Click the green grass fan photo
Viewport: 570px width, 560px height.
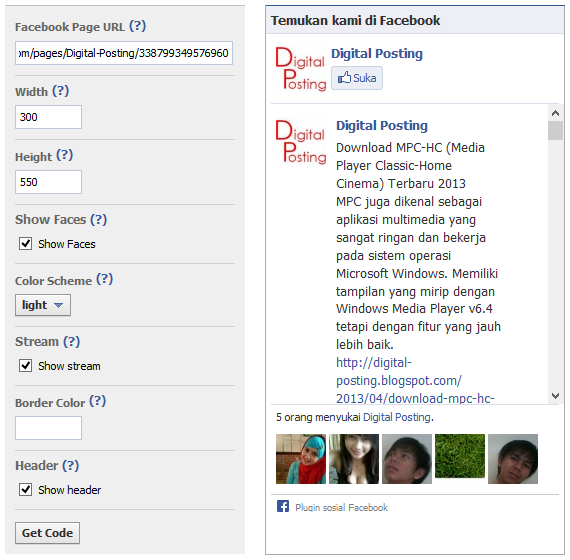460,456
